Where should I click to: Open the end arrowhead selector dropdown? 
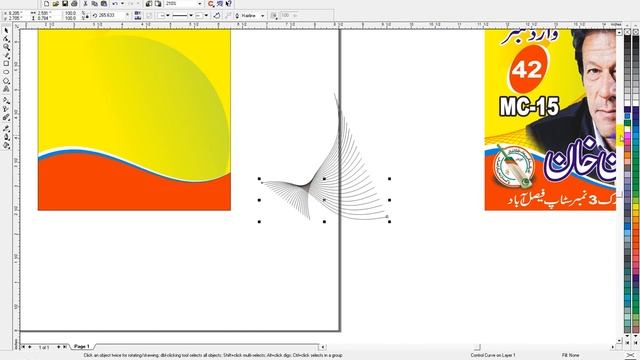pyautogui.click(x=206, y=16)
